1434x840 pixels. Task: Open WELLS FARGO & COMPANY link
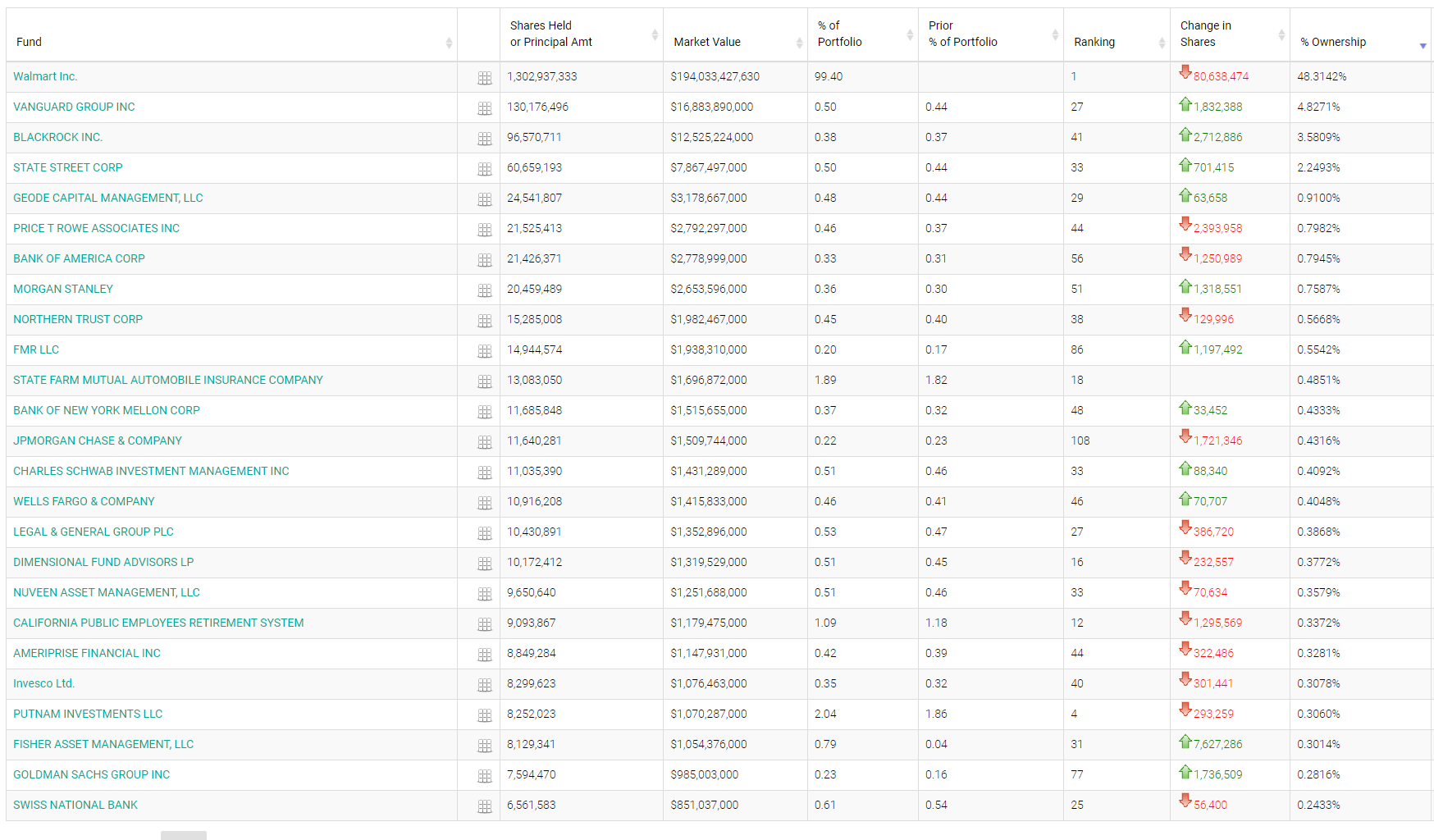84,501
